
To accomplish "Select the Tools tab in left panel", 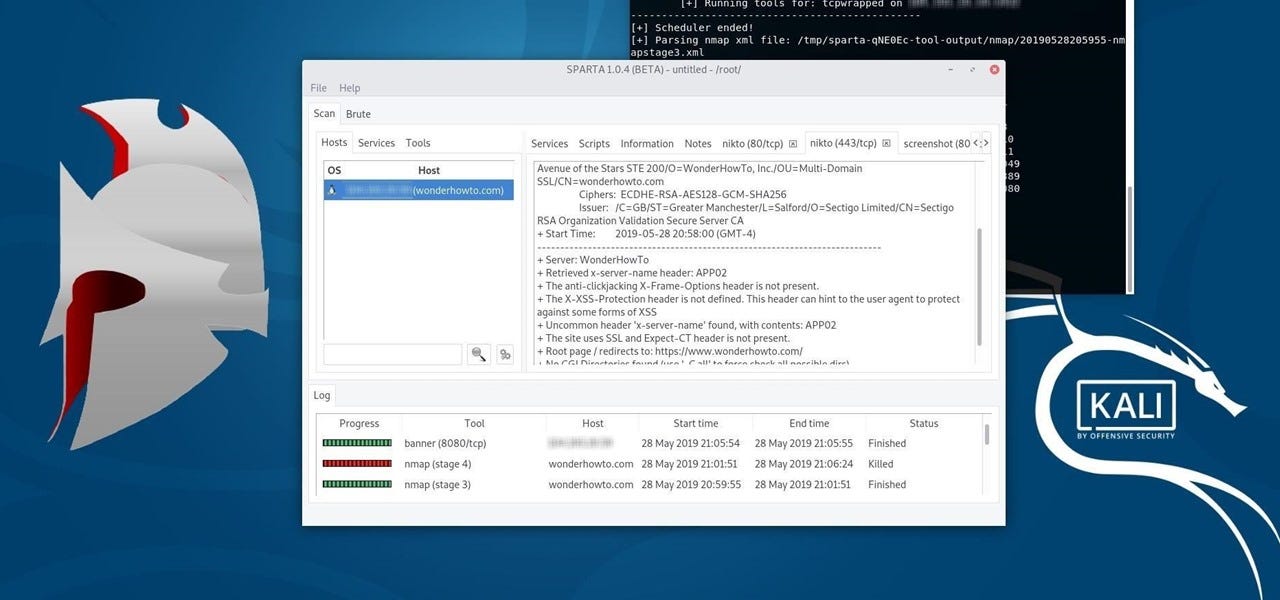I will point(418,143).
